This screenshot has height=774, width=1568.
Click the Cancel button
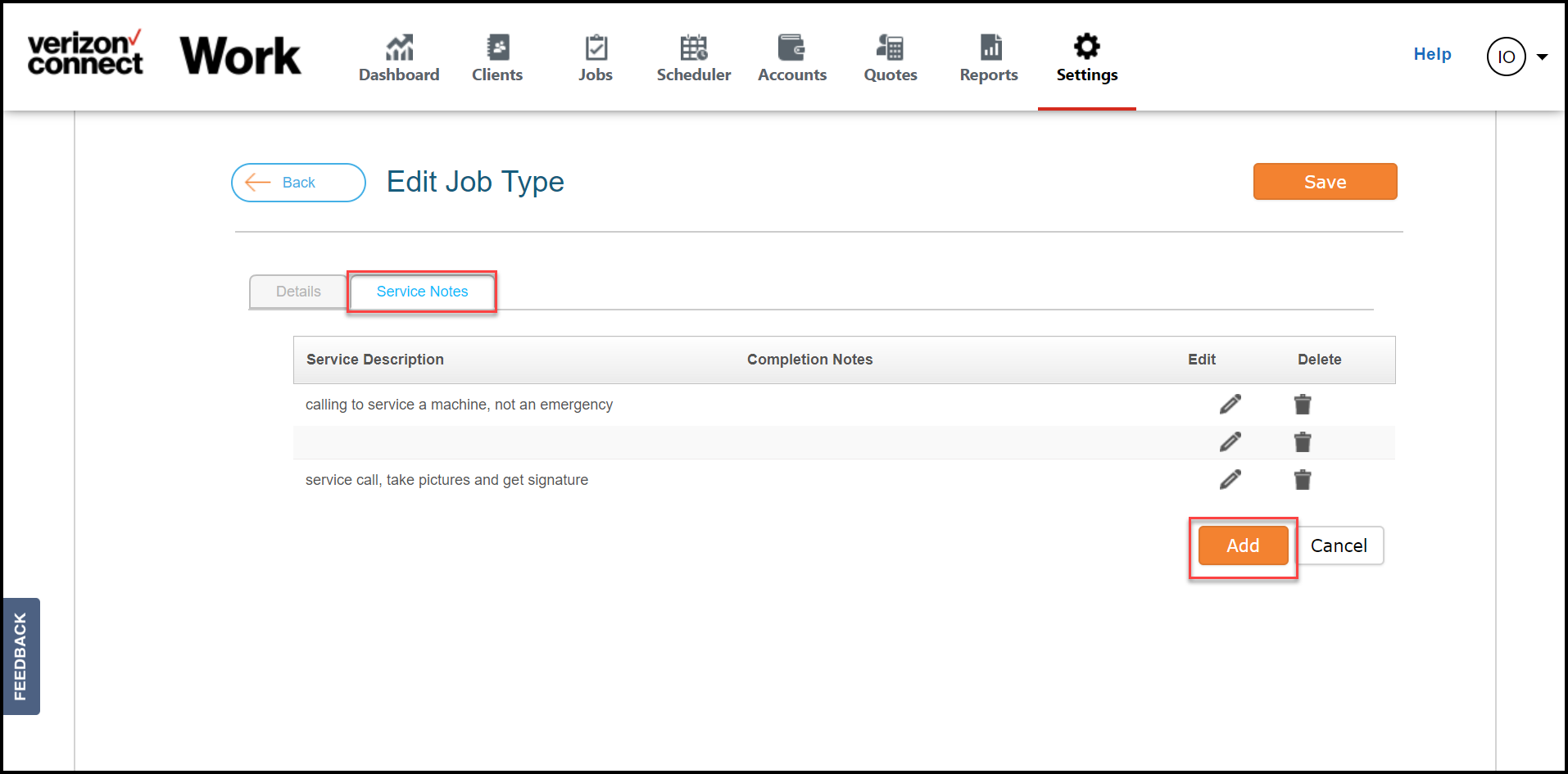(1339, 545)
